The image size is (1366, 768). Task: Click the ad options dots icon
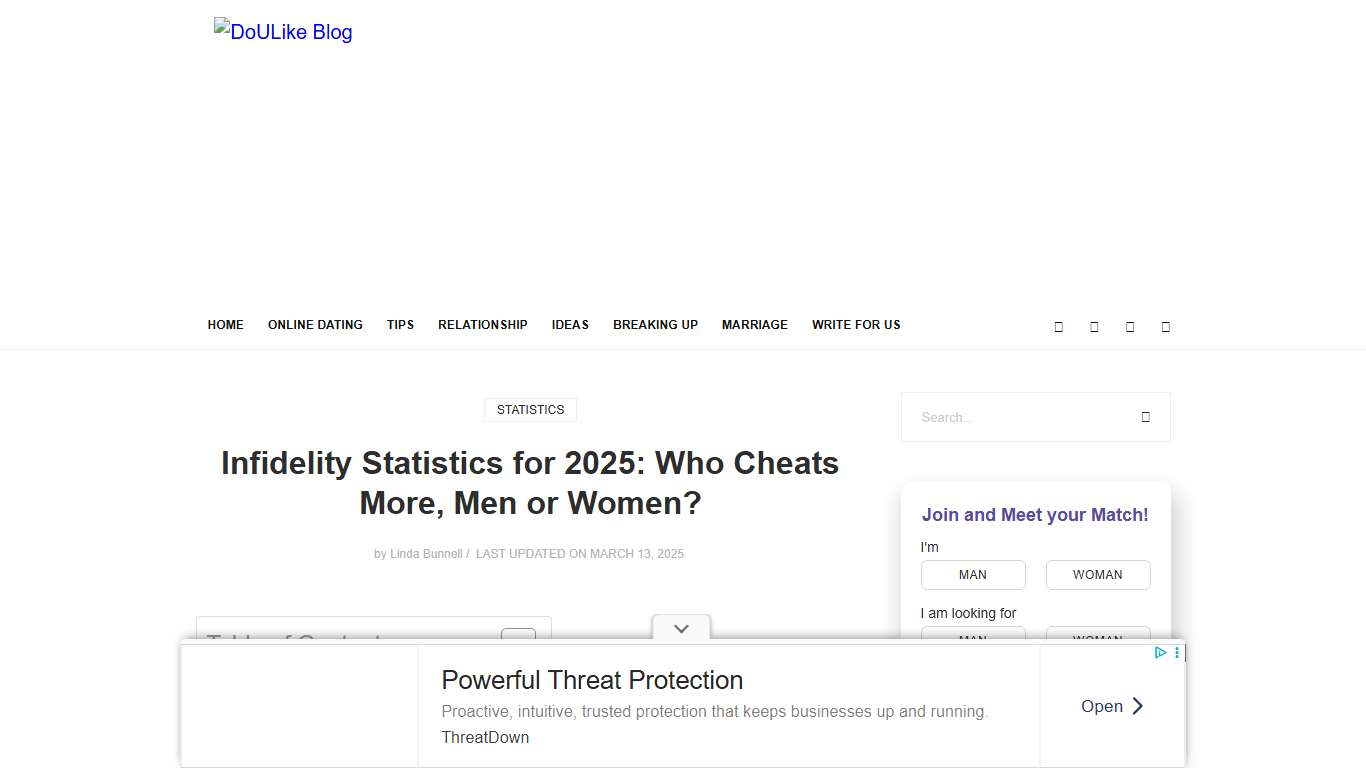(x=1177, y=653)
